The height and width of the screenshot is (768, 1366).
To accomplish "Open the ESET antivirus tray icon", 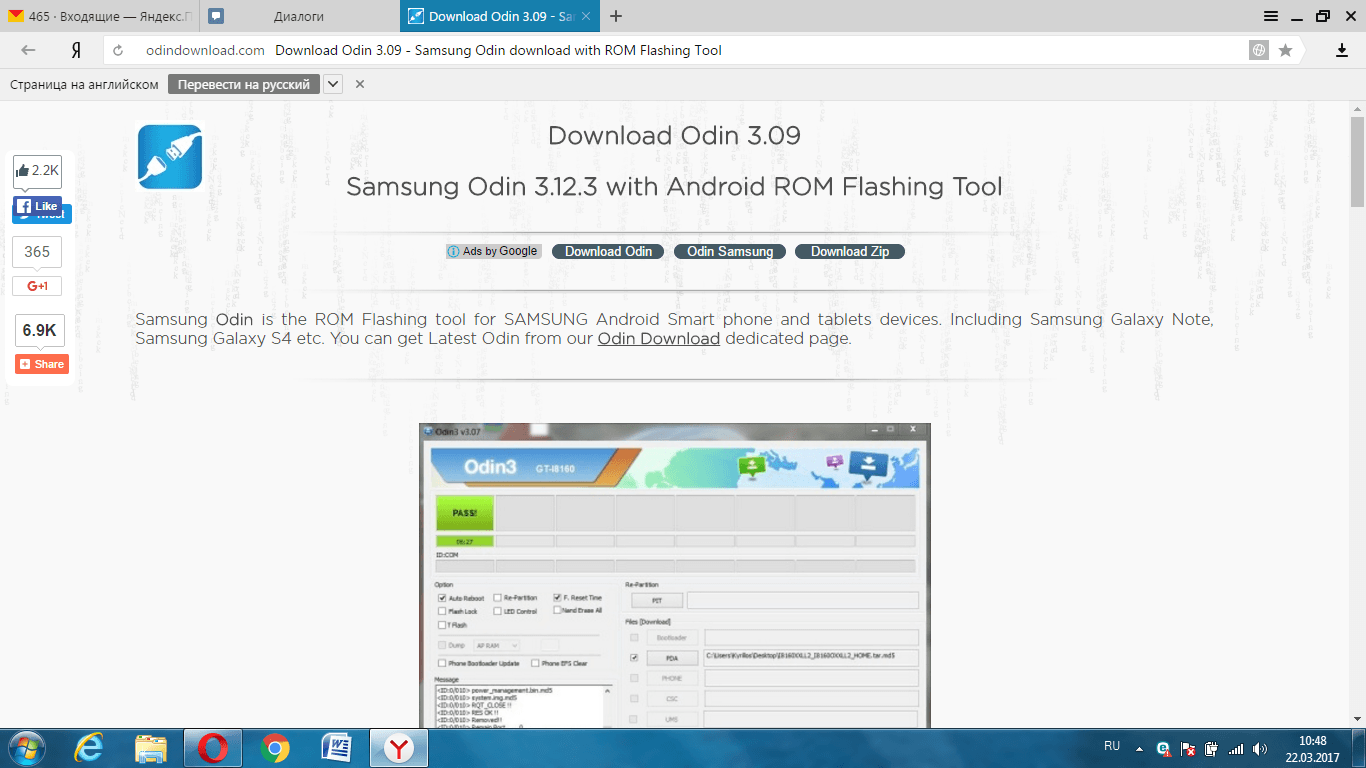I will tap(1164, 748).
